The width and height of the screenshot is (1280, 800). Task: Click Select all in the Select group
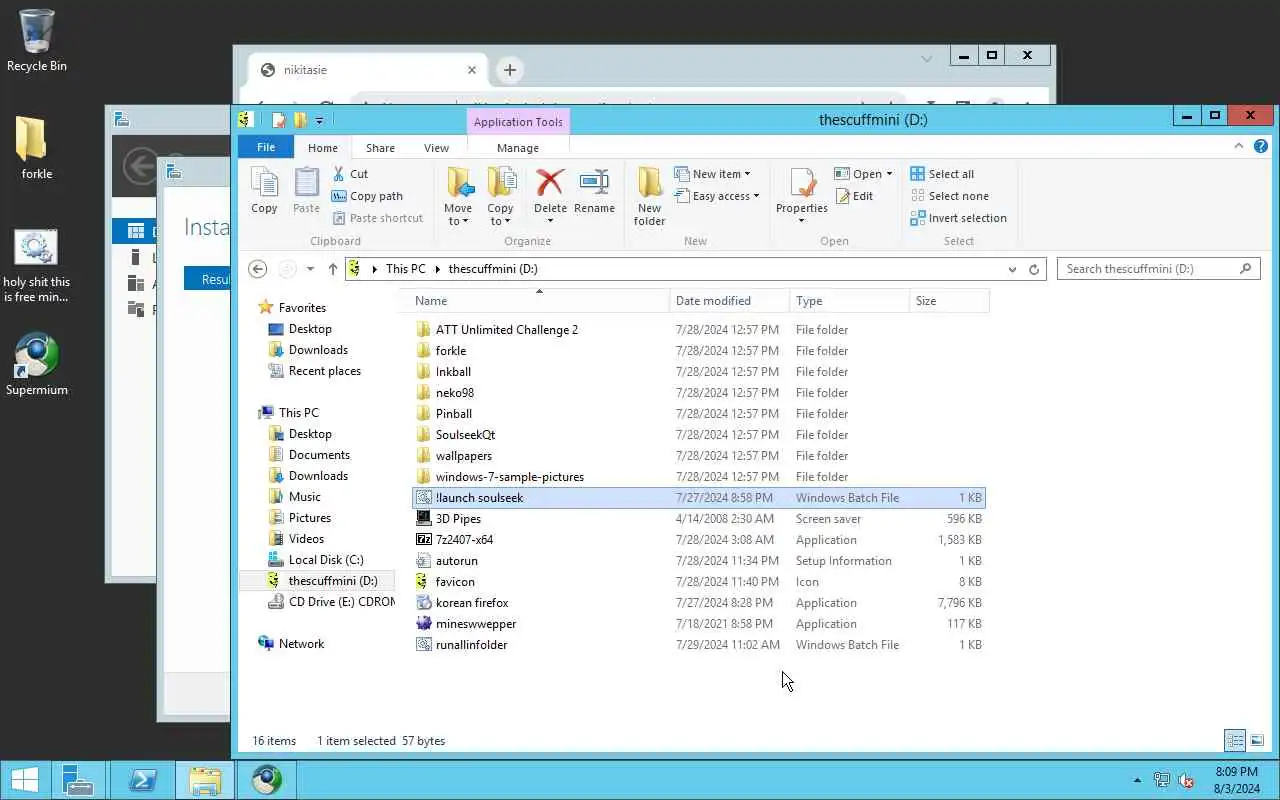point(942,174)
